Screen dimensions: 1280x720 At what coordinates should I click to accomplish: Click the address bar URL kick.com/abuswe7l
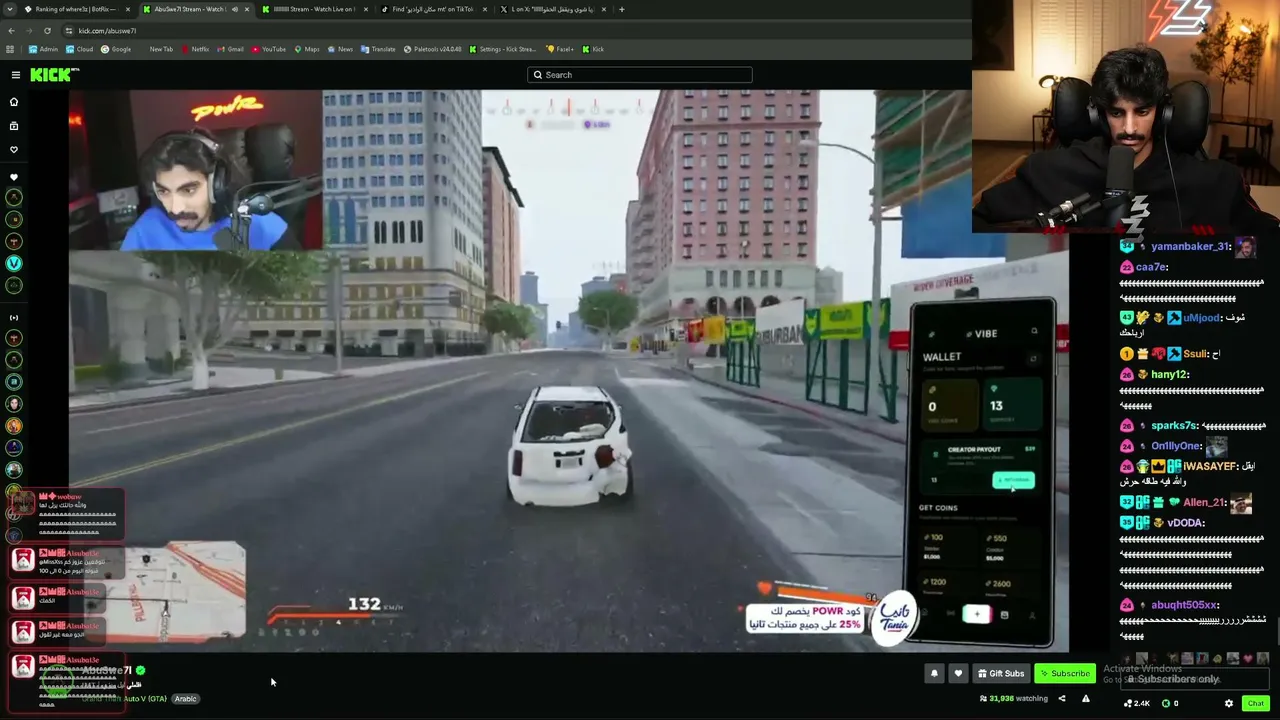pyautogui.click(x=107, y=31)
